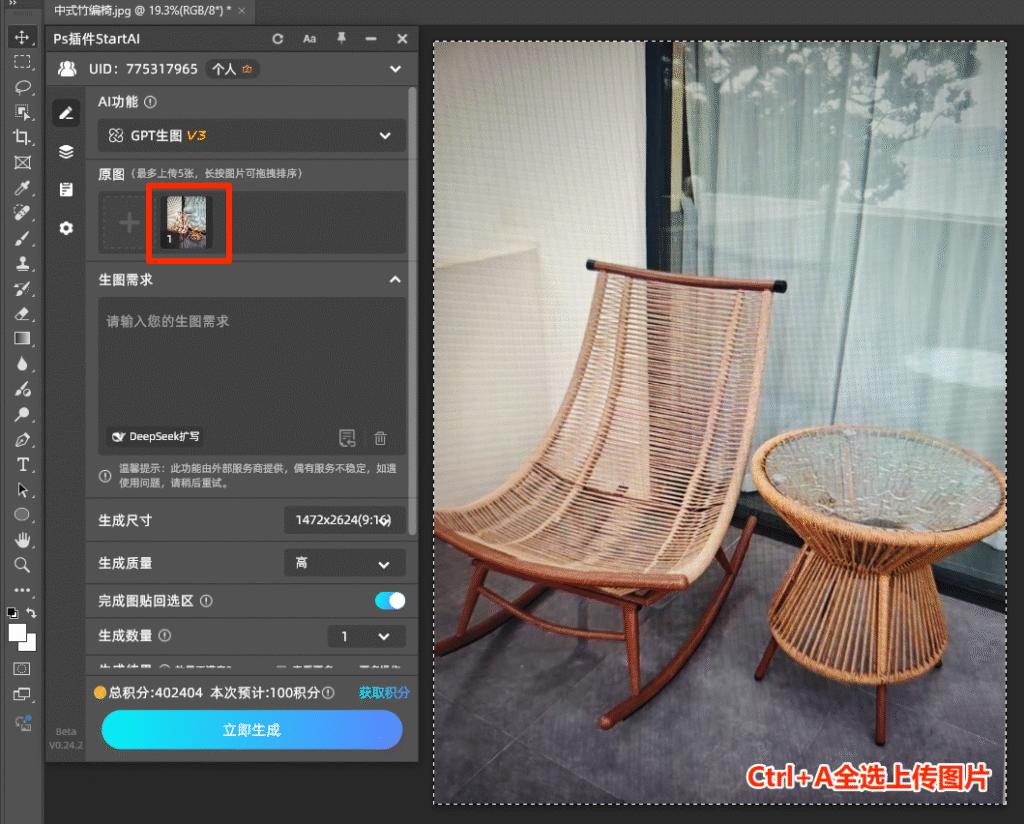Image resolution: width=1024 pixels, height=824 pixels.
Task: Open the StartAI edit pencil tab
Action: coord(66,114)
